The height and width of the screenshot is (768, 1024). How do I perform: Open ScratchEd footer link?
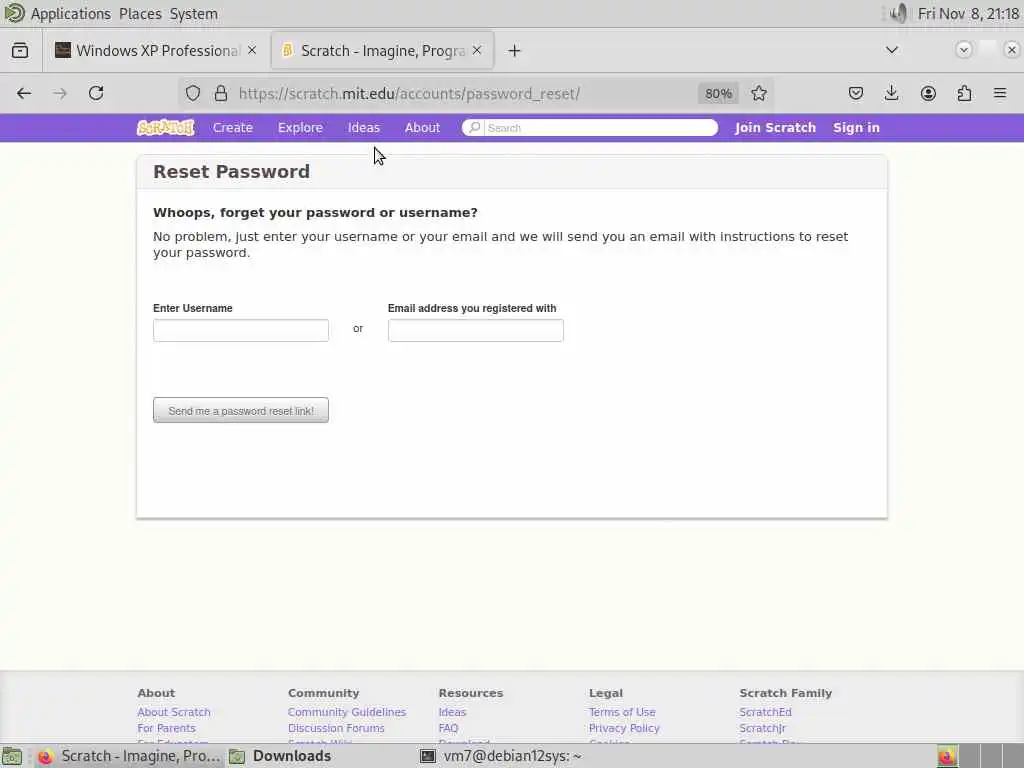click(x=765, y=712)
